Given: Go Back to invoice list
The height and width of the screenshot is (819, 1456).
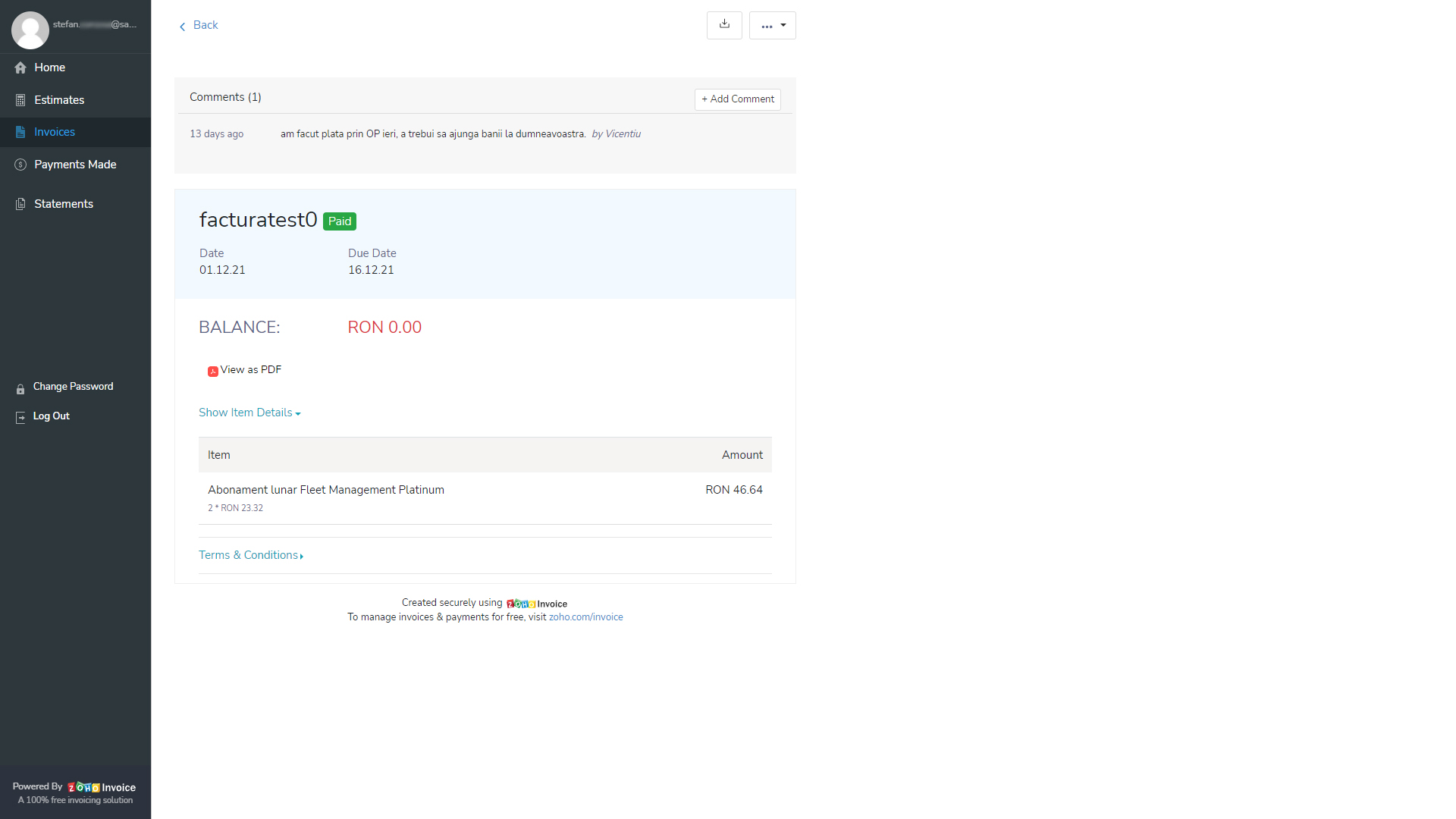Looking at the screenshot, I should click(199, 26).
